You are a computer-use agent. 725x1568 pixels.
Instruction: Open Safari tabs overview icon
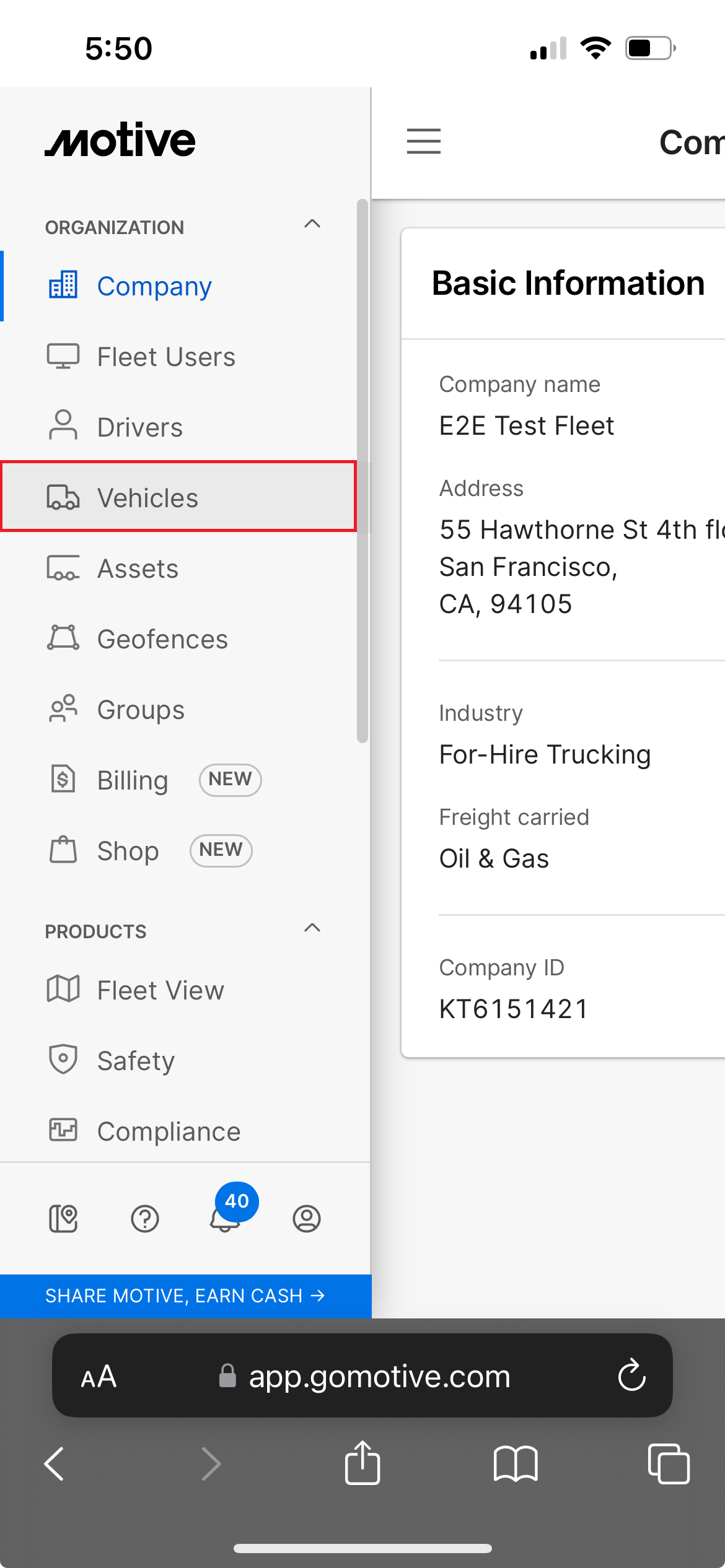click(669, 1464)
